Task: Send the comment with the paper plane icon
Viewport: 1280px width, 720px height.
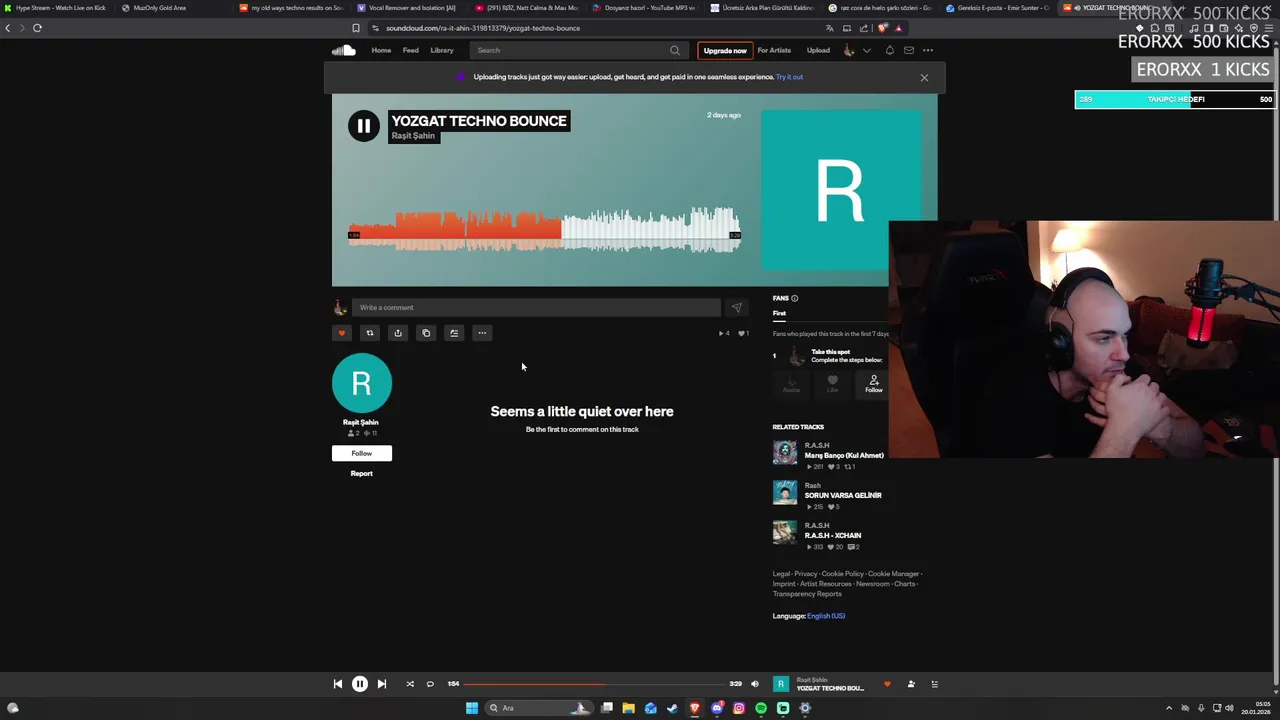Action: coord(737,308)
